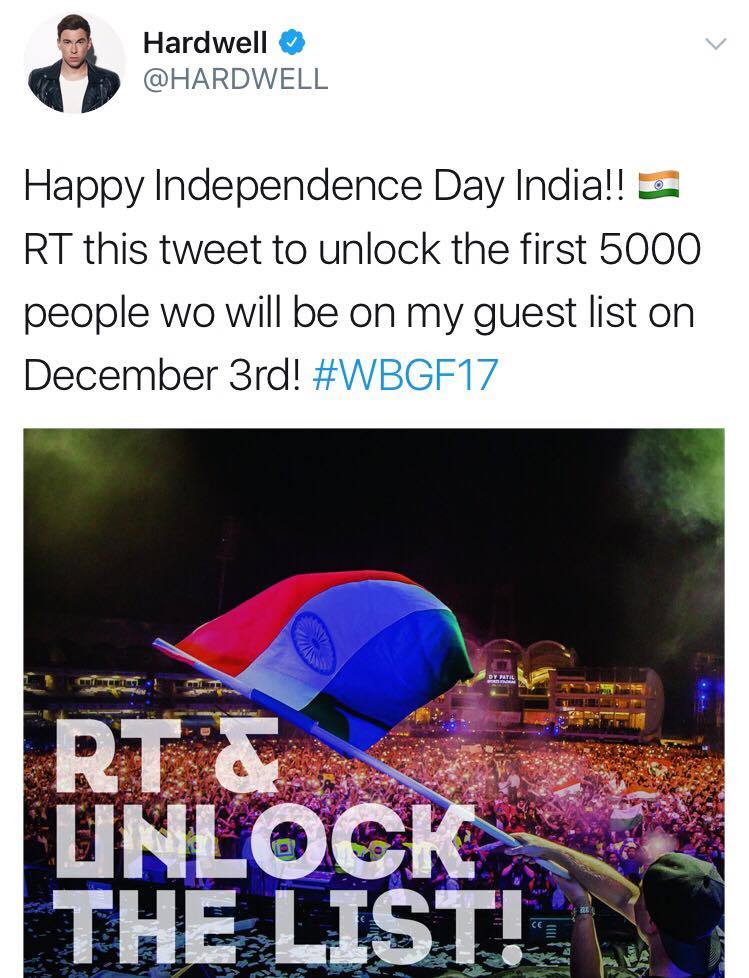The image size is (749, 978).
Task: Click the 'December 3rd!' text
Action: click(163, 375)
